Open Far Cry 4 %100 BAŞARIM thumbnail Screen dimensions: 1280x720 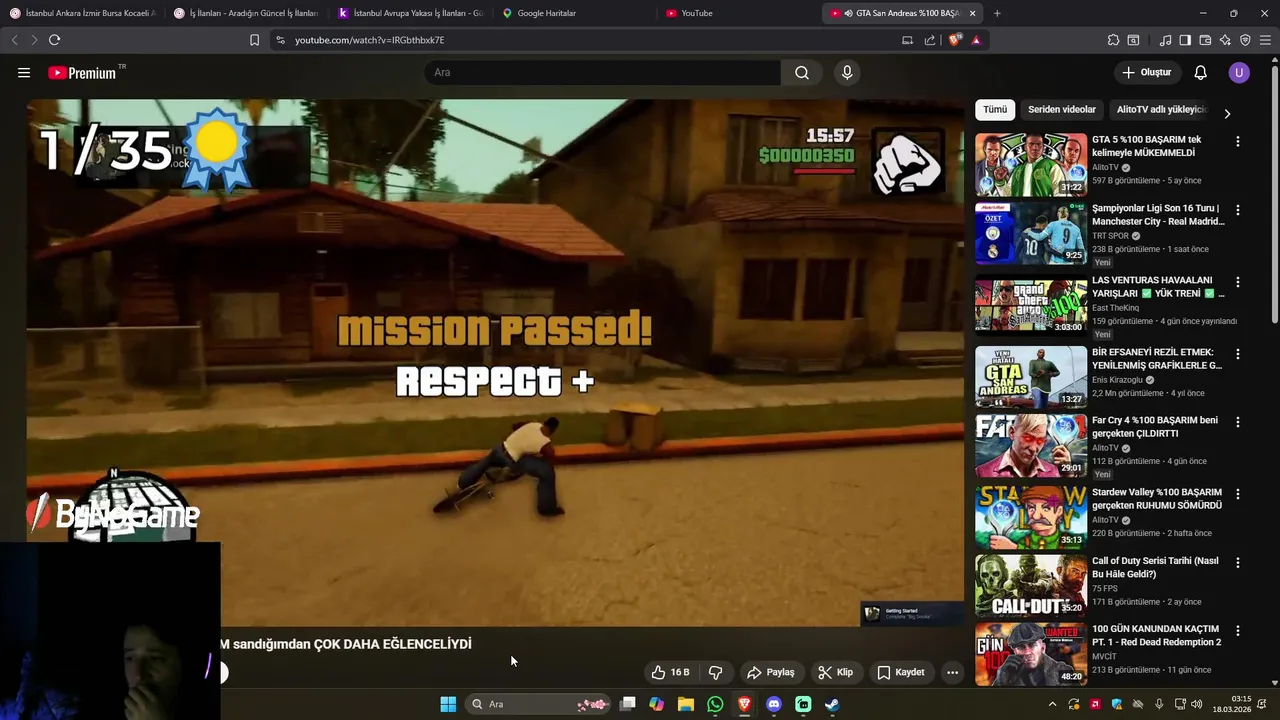click(x=1031, y=446)
